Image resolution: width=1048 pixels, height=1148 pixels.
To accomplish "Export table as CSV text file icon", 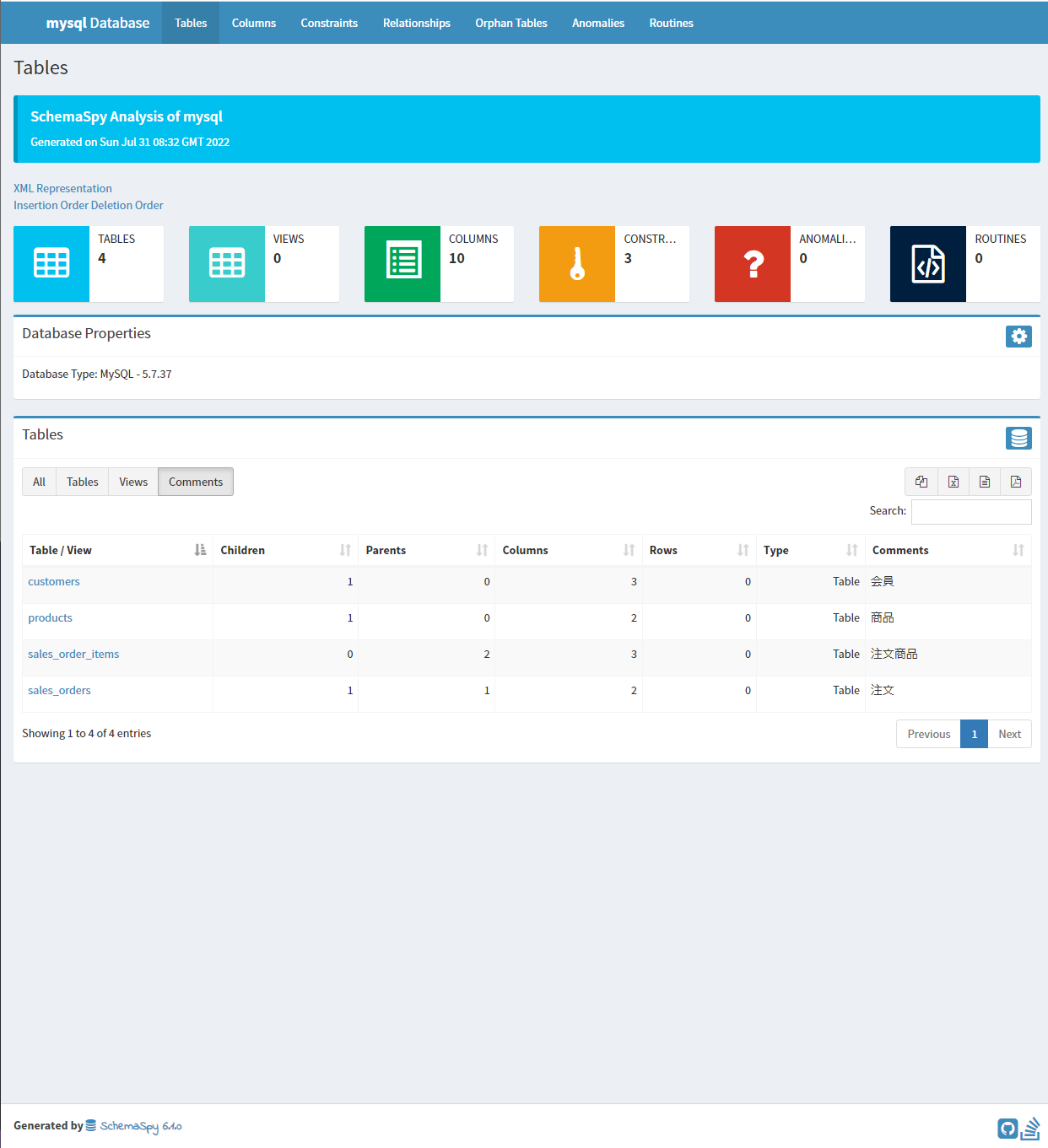I will pos(985,482).
